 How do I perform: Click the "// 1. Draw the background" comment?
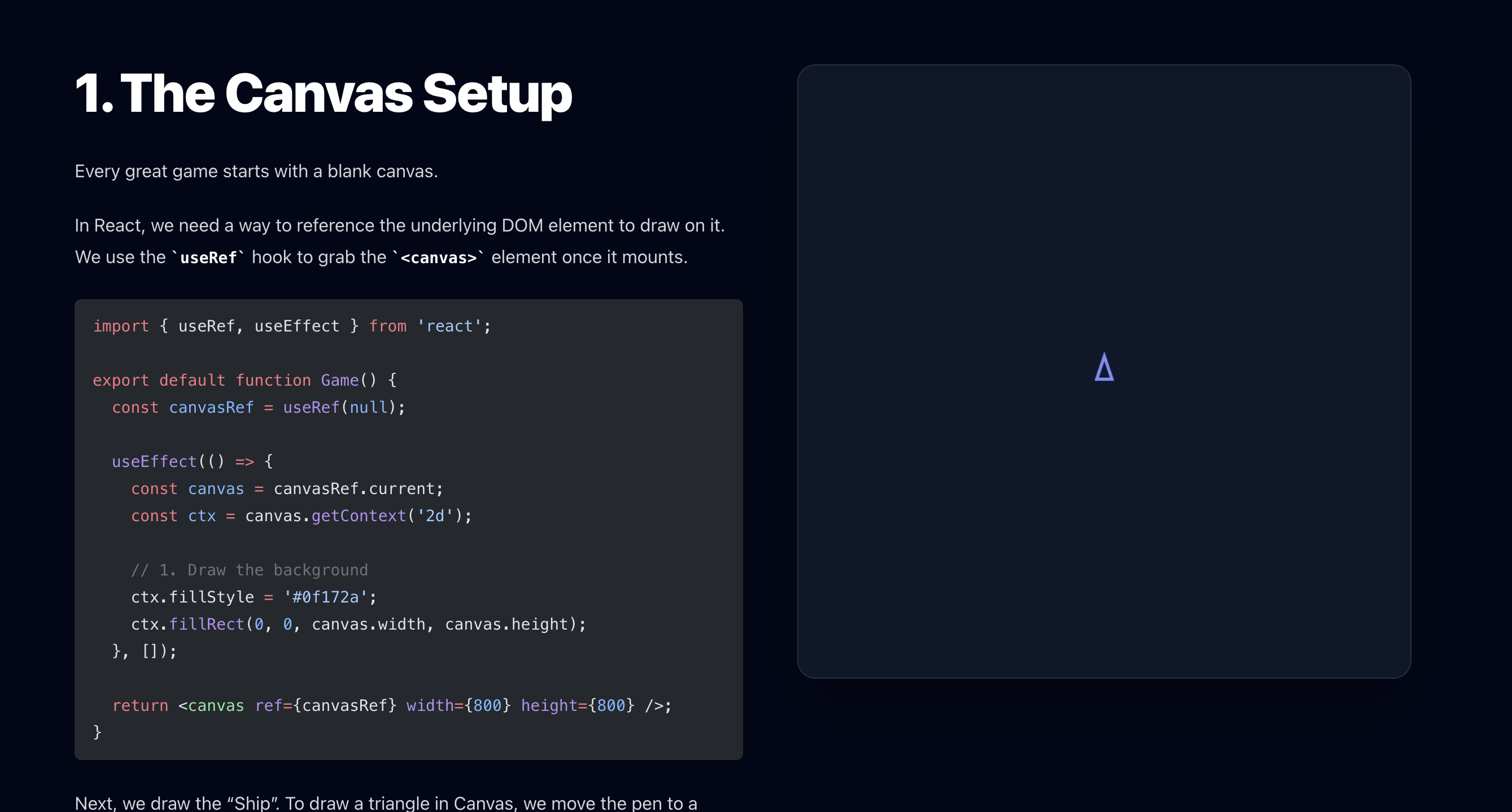[x=250, y=570]
